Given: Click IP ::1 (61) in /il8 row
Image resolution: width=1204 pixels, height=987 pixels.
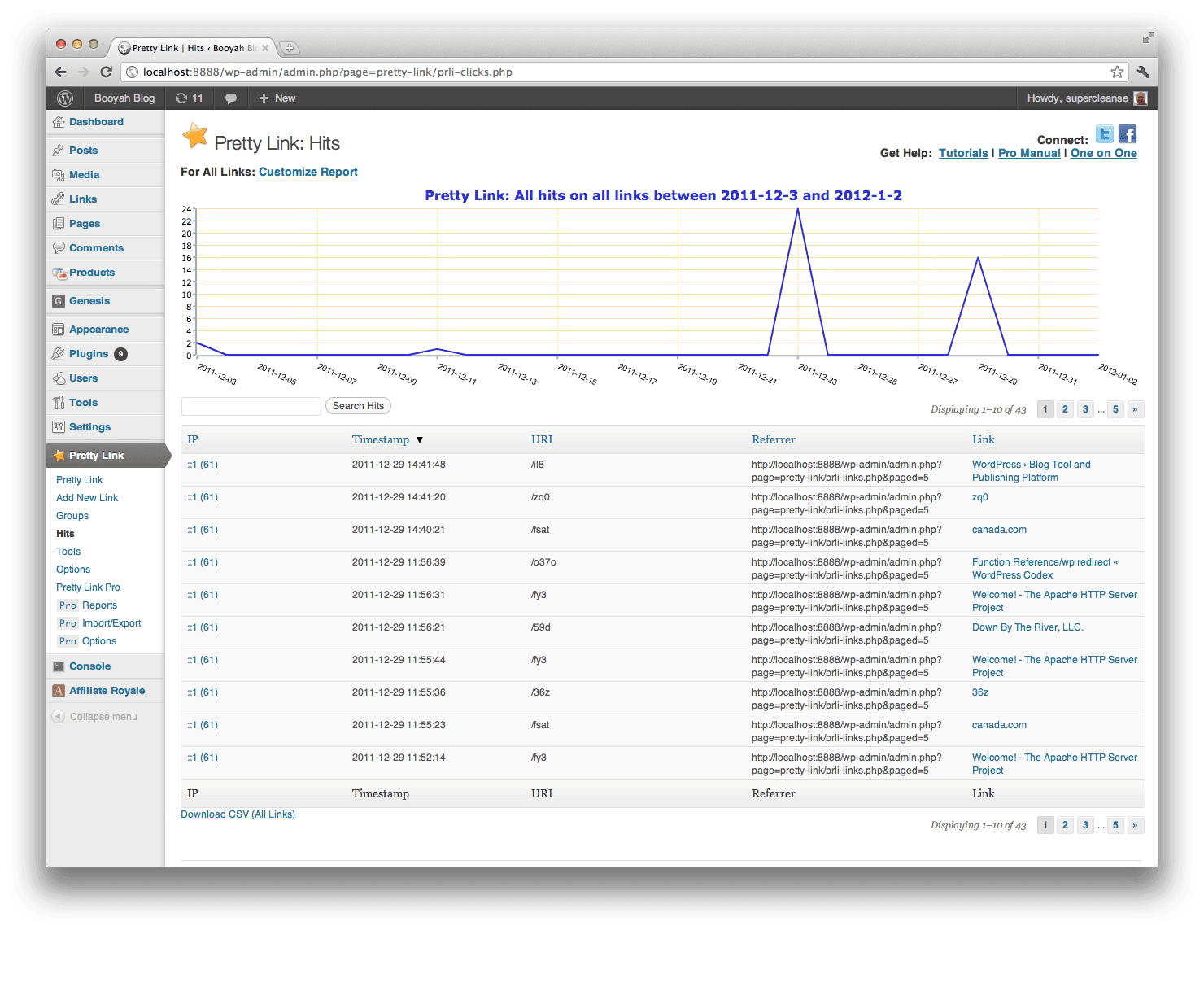Looking at the screenshot, I should [x=203, y=465].
